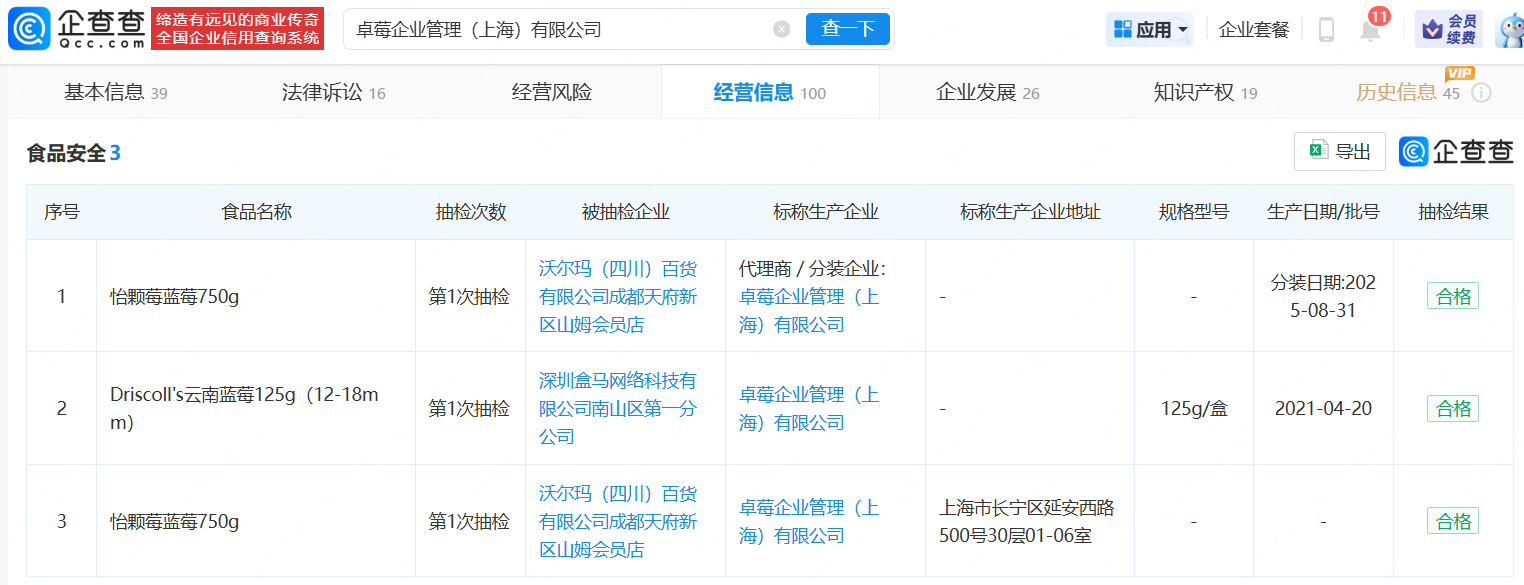Clear the search box with the x icon
Screen dimensions: 1524x585
click(782, 29)
